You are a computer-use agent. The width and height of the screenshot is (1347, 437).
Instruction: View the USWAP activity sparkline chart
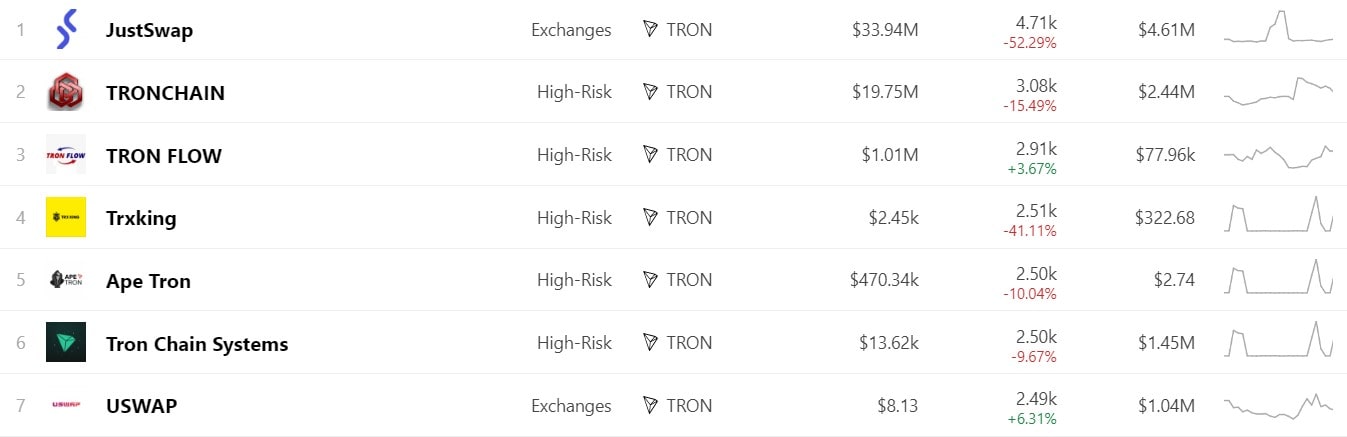[1278, 405]
